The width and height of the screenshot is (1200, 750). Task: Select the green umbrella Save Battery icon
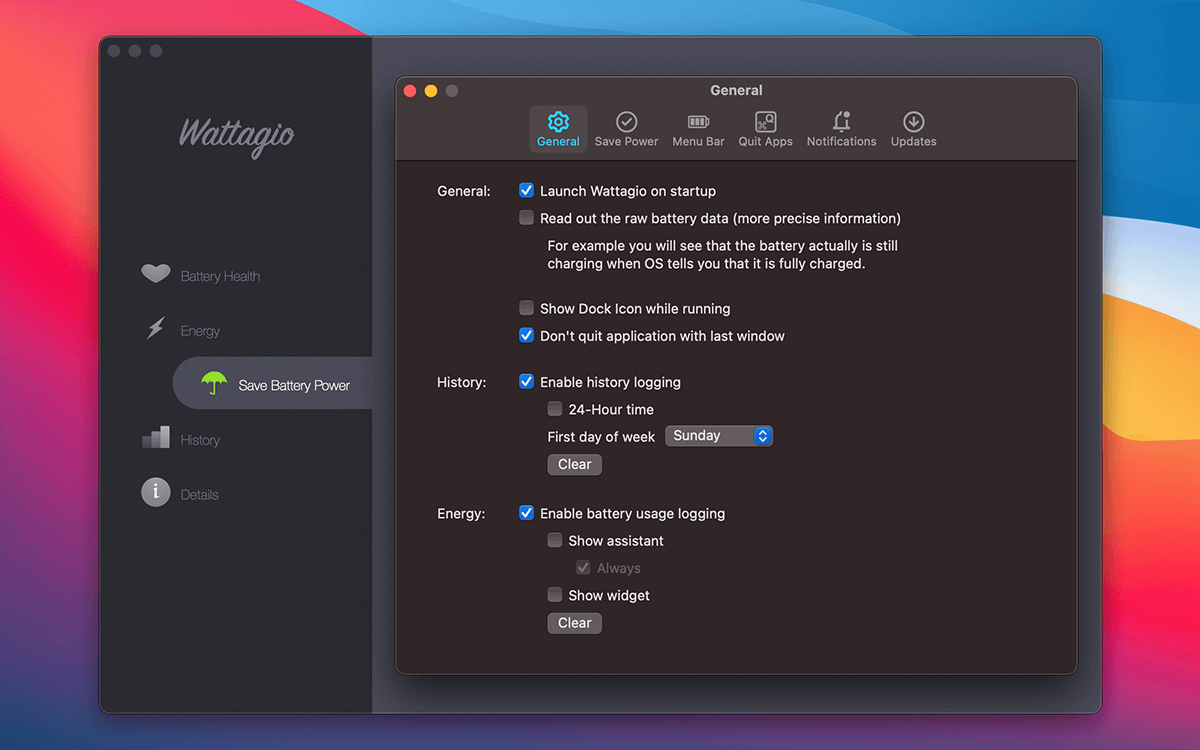pyautogui.click(x=213, y=383)
